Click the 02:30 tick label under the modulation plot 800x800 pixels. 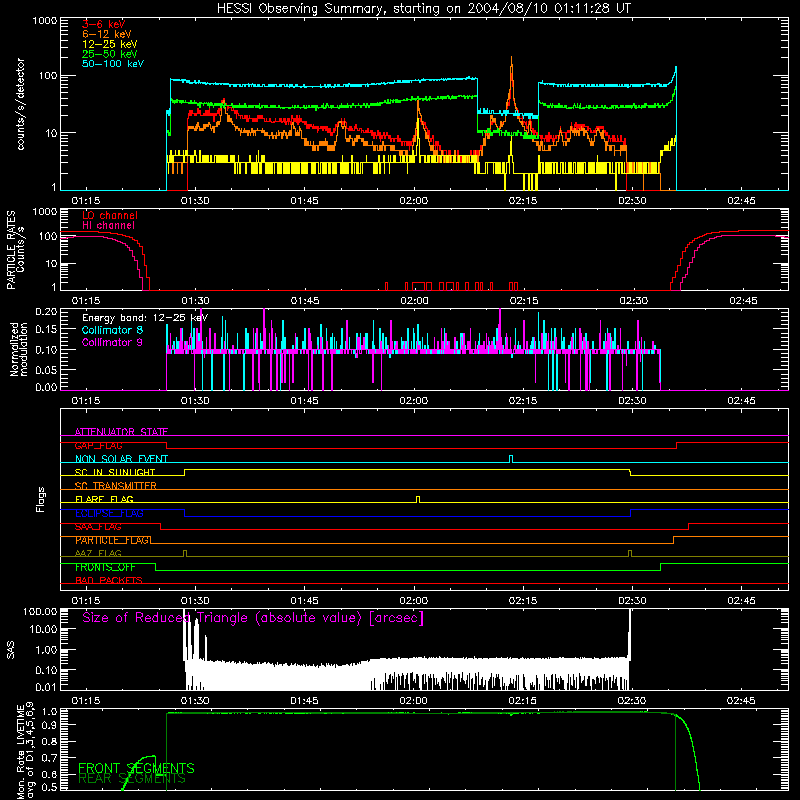click(632, 401)
